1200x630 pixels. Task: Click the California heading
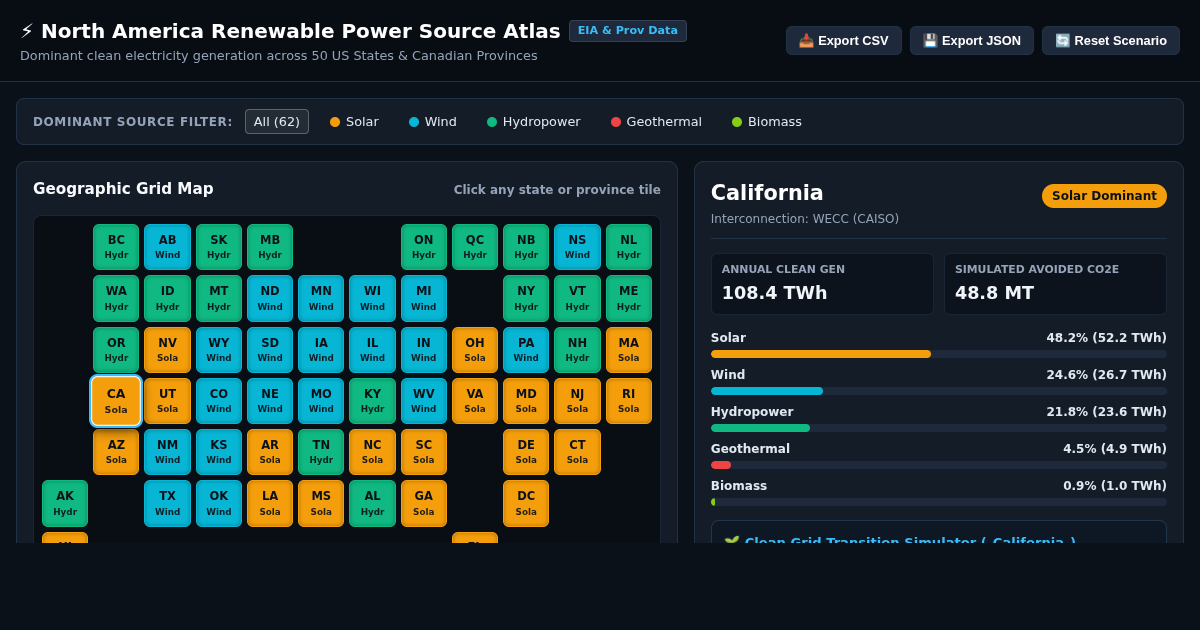point(767,193)
